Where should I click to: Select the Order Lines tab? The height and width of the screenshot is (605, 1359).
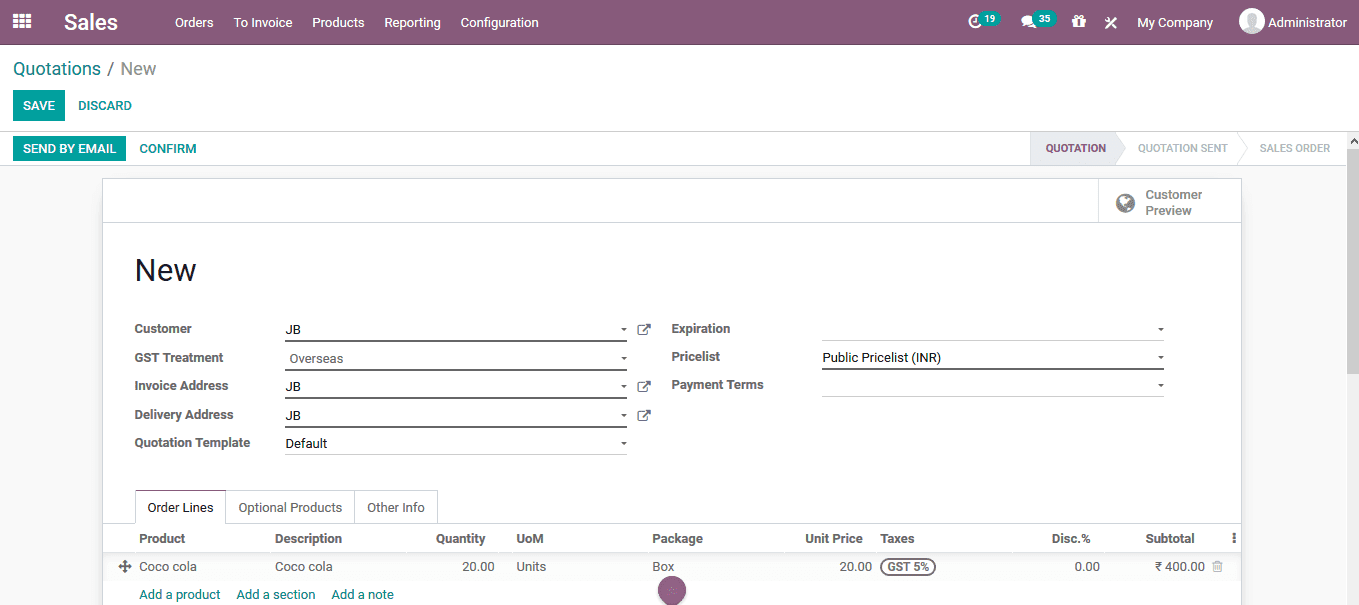(181, 507)
